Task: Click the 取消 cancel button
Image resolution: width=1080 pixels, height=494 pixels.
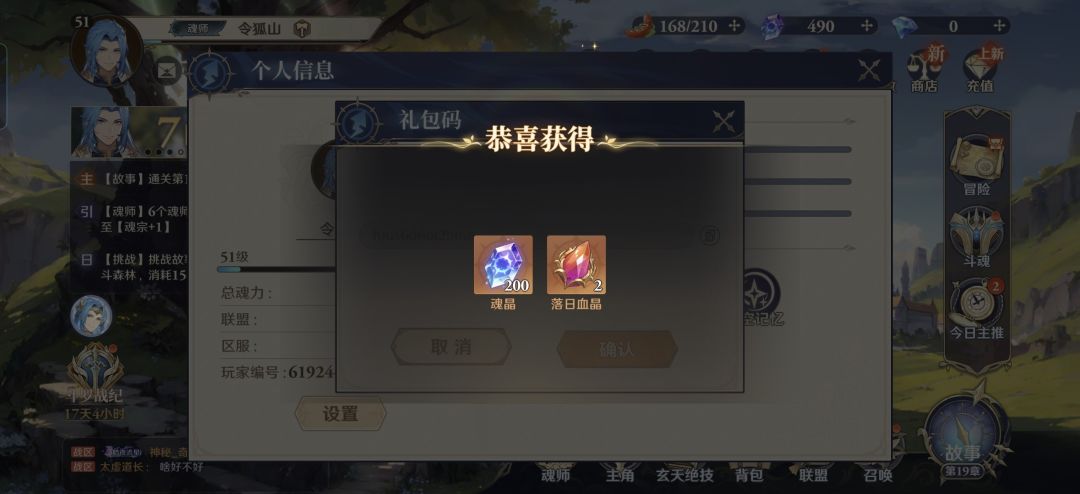Action: (451, 347)
